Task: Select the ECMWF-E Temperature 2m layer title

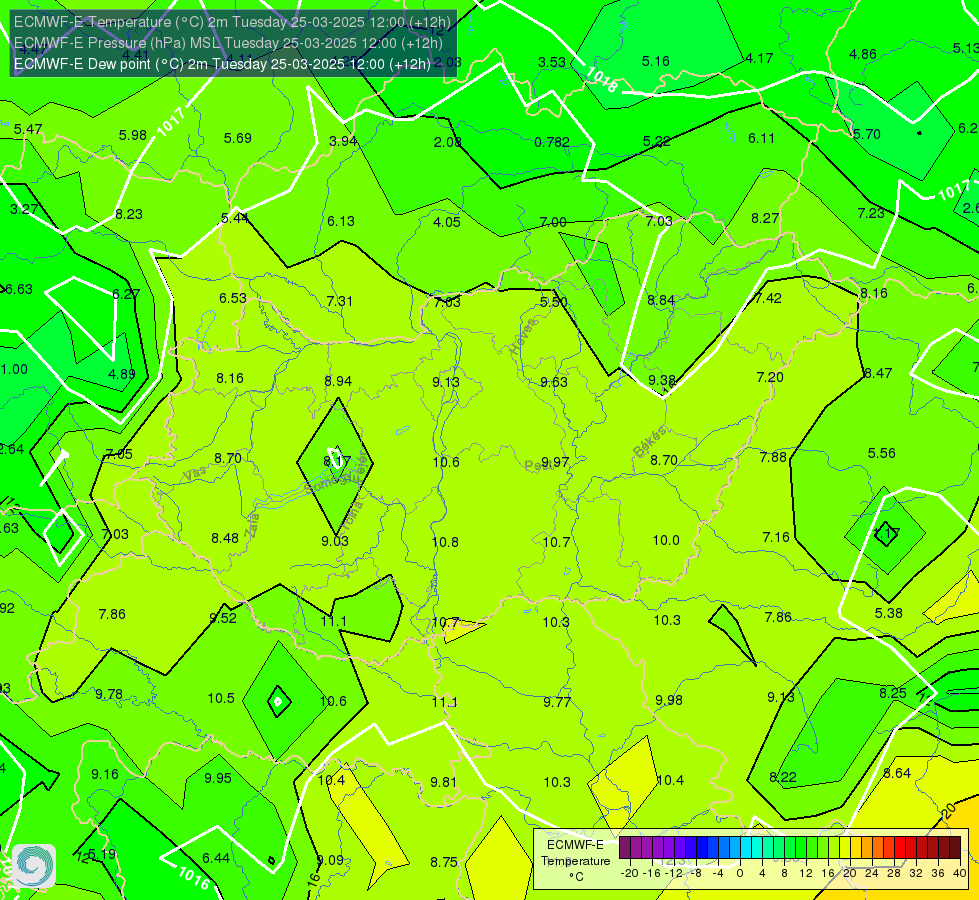Action: pyautogui.click(x=232, y=22)
